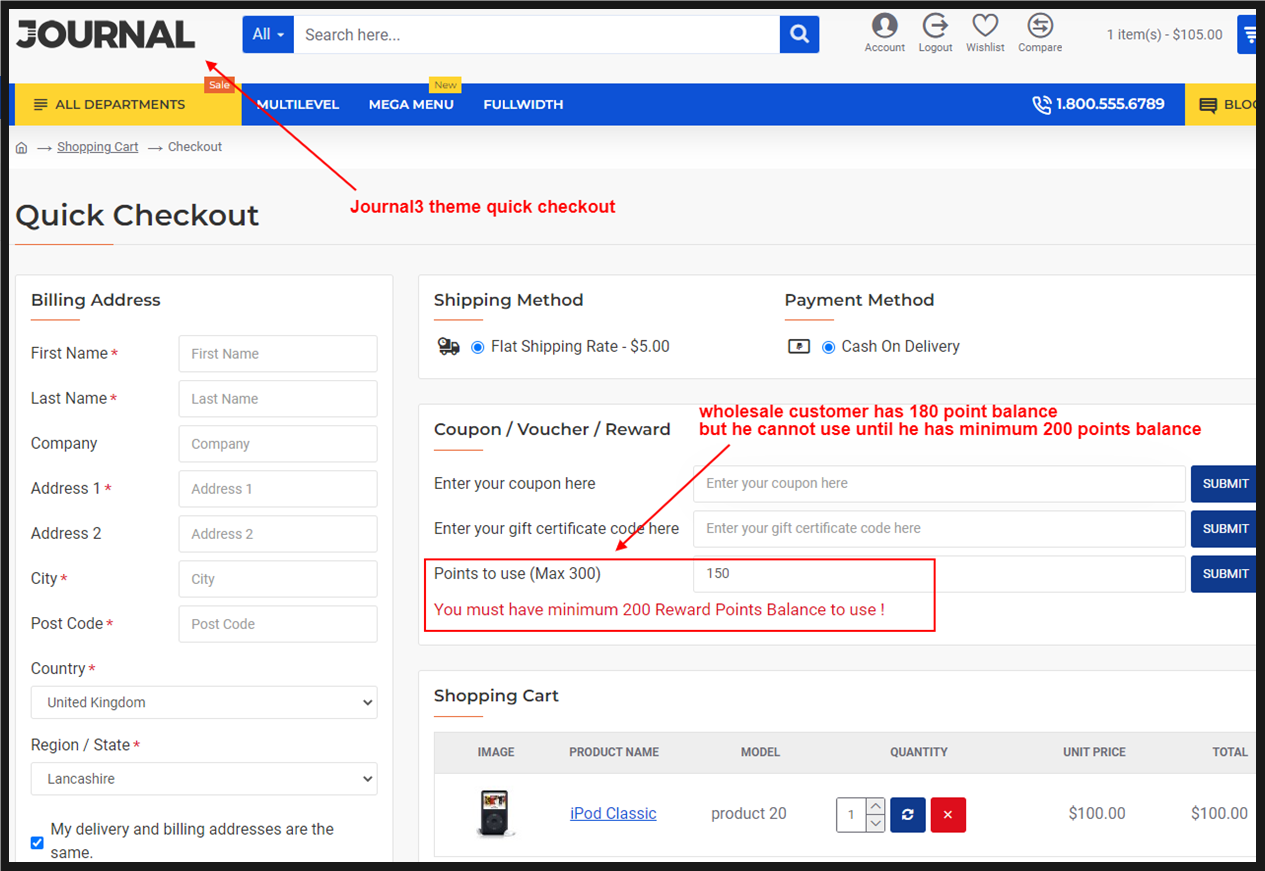Click the Points to use input field
This screenshot has width=1265, height=871.
point(938,574)
